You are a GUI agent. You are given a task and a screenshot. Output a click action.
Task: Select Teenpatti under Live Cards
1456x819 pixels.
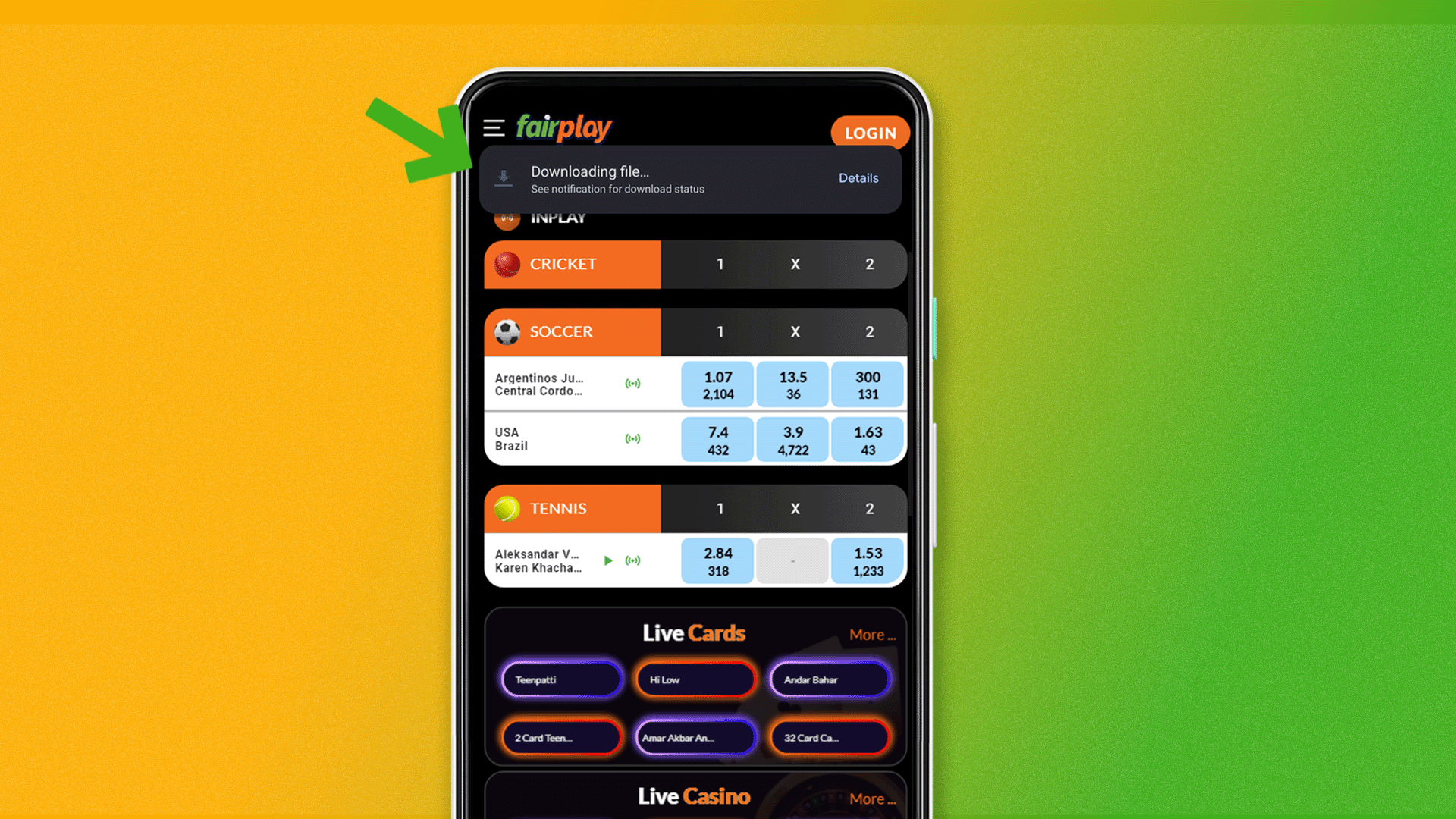click(x=560, y=679)
